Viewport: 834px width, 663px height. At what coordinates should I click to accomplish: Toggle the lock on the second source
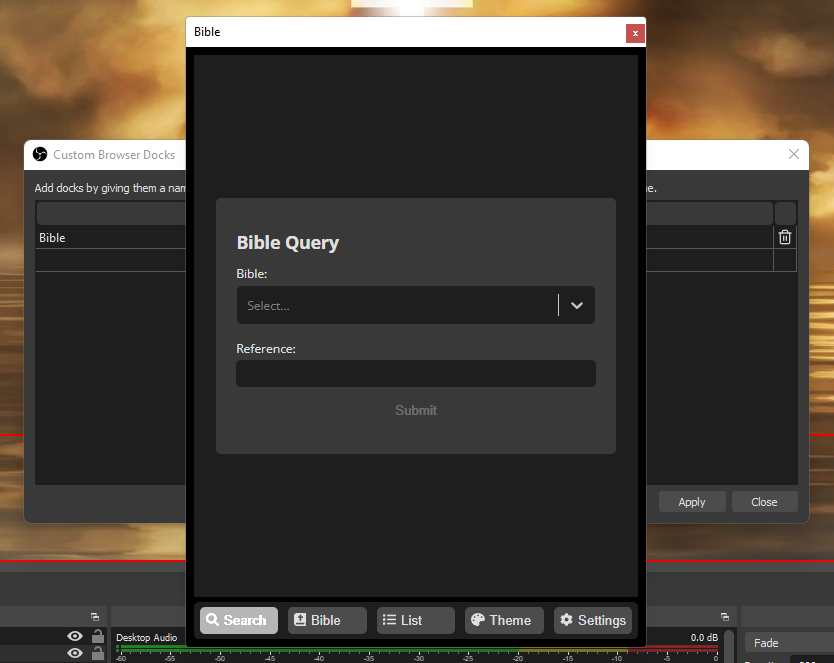pyautogui.click(x=98, y=653)
